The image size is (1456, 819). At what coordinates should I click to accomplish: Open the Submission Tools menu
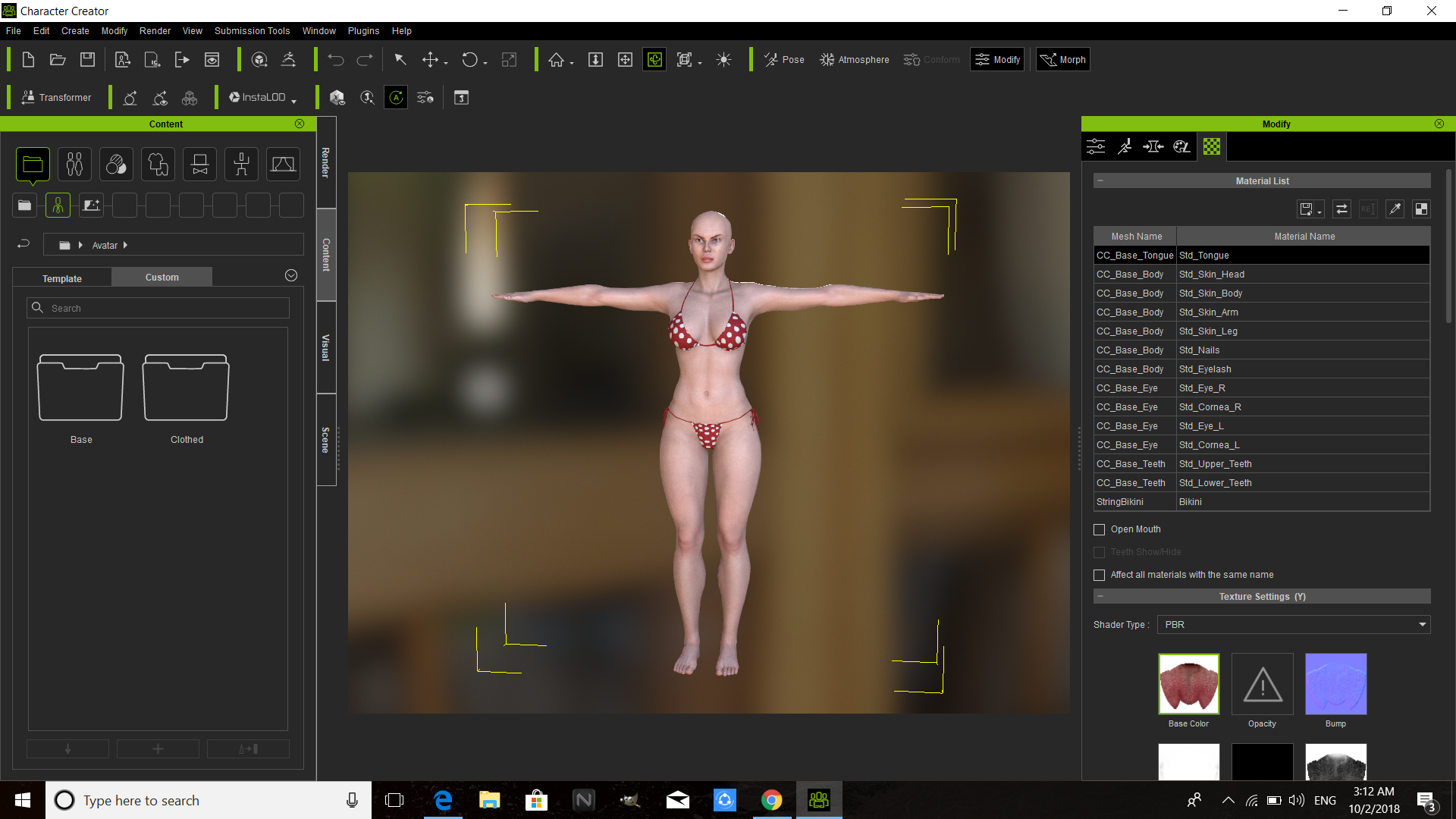coord(252,31)
